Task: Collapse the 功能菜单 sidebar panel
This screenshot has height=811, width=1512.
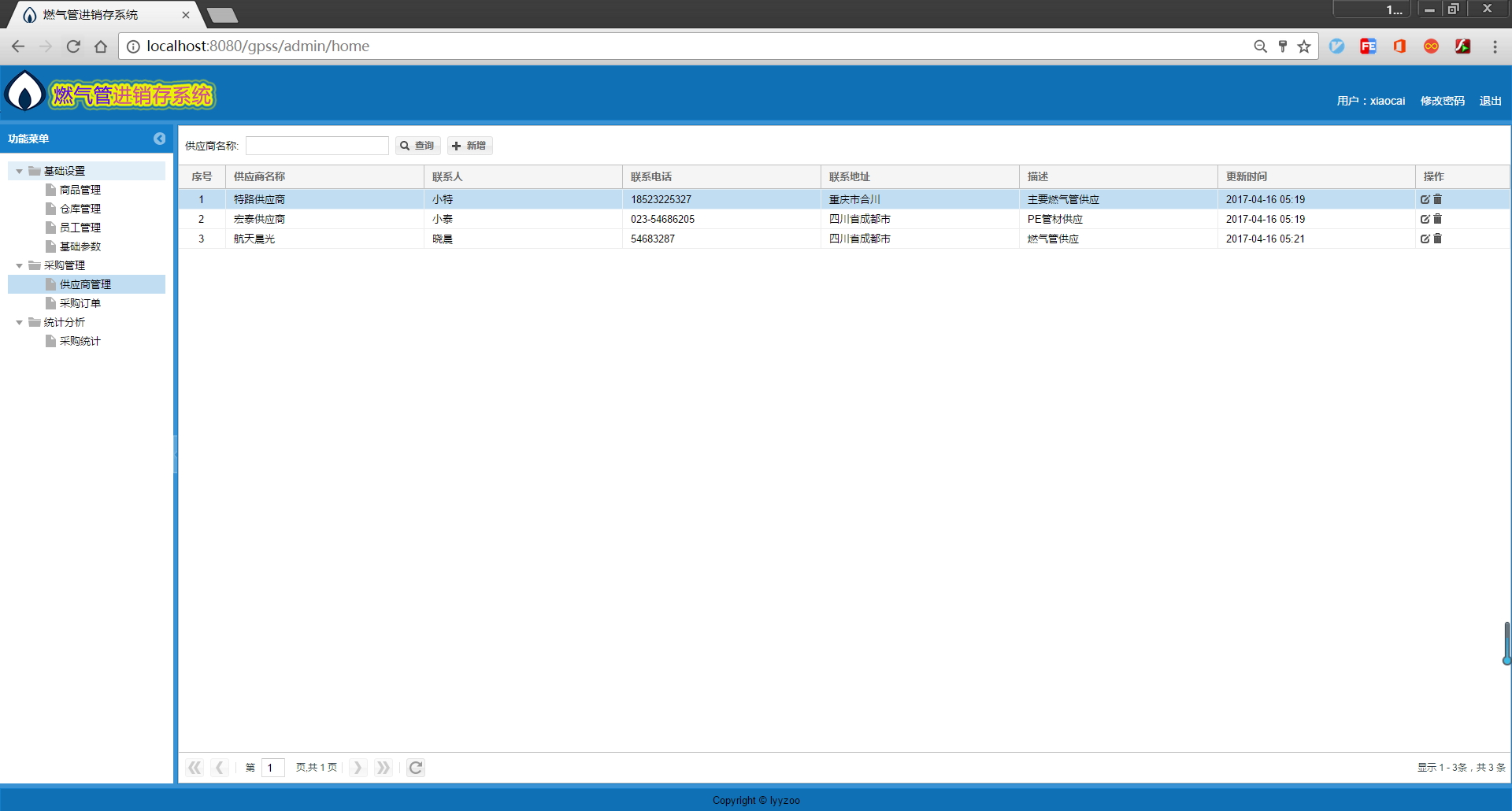Action: [x=159, y=139]
